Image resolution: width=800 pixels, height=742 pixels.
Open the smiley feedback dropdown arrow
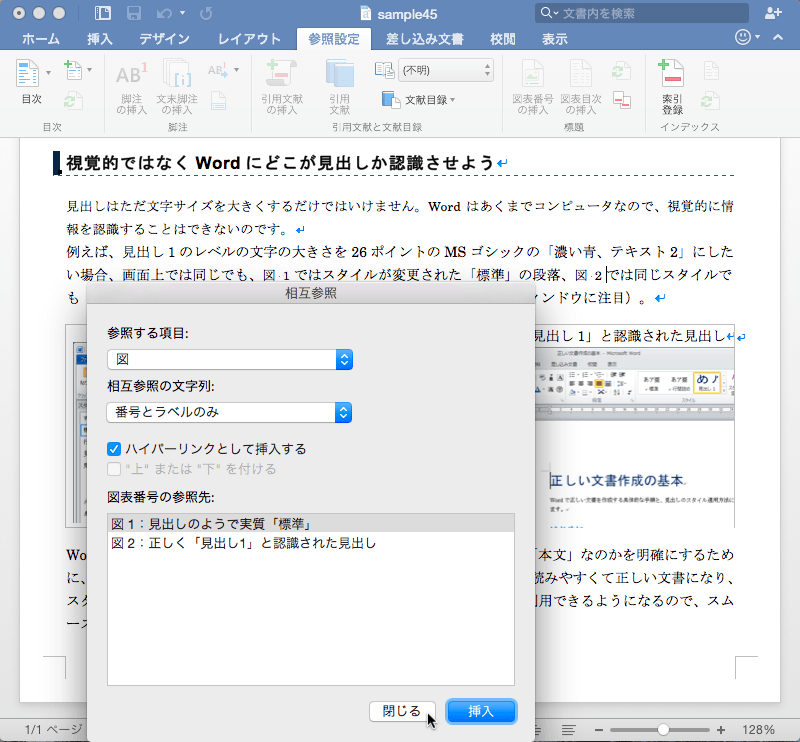click(x=757, y=37)
